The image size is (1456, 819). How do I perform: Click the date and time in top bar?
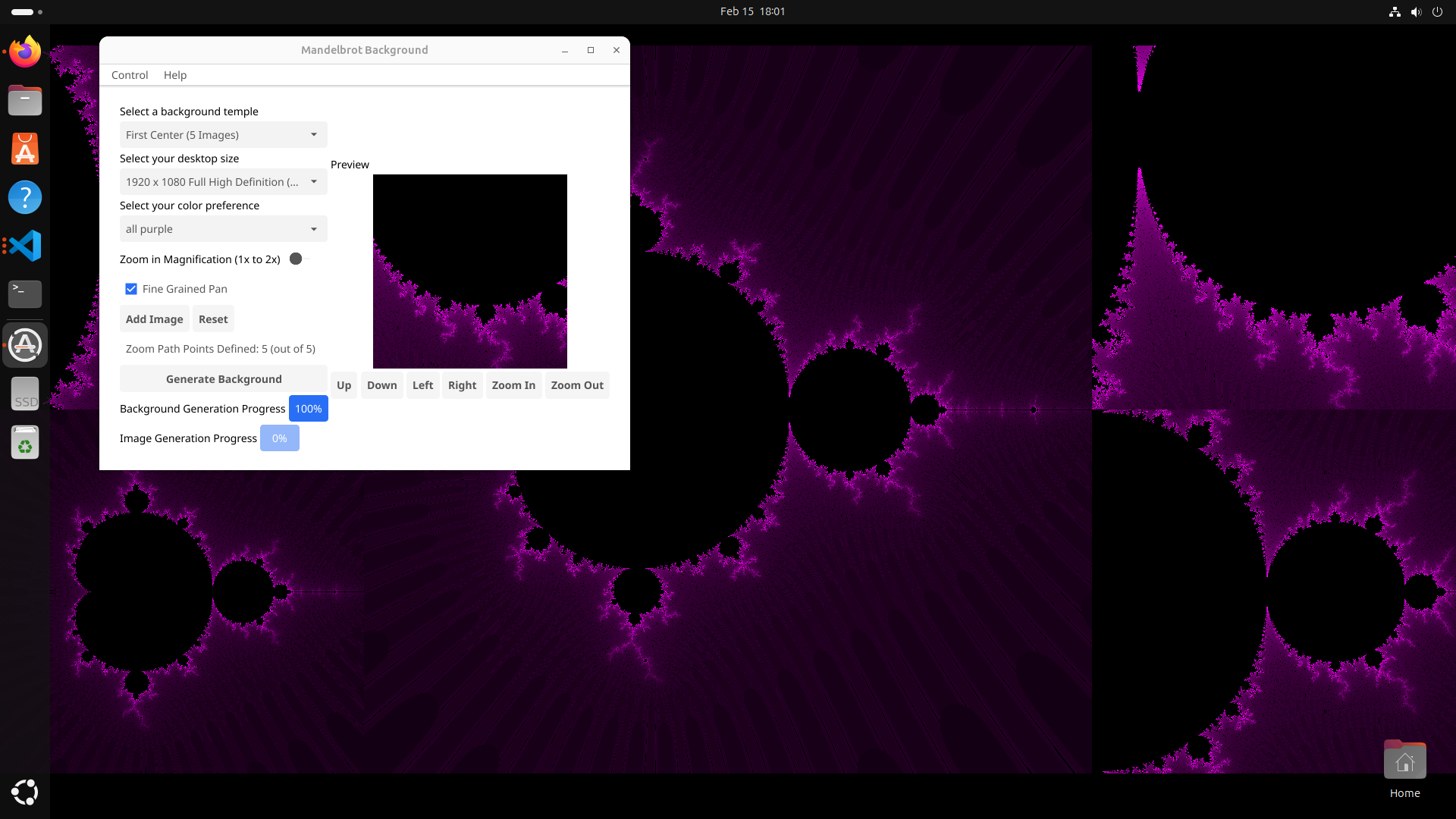752,11
